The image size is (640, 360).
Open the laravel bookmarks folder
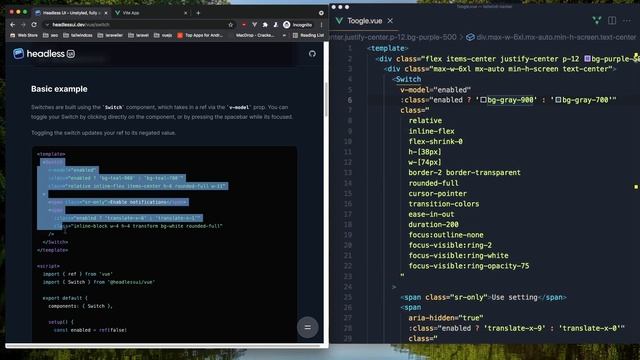139,36
